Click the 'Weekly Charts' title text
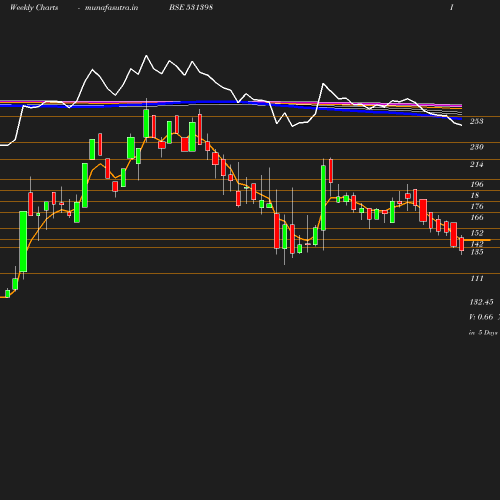 [x=34, y=8]
